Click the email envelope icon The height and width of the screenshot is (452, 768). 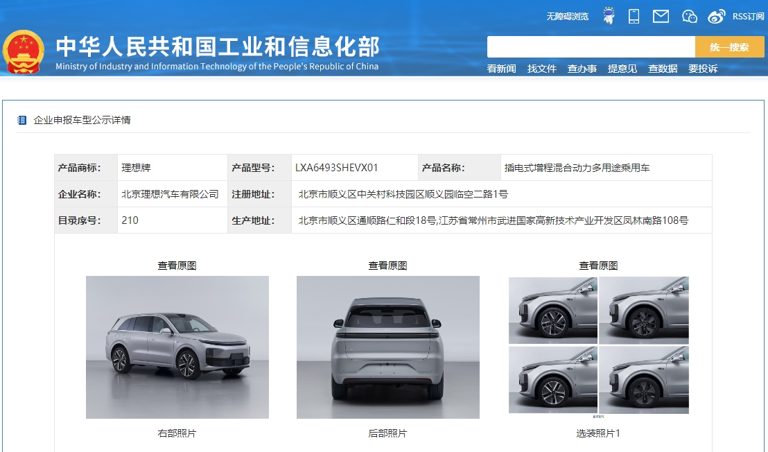660,16
